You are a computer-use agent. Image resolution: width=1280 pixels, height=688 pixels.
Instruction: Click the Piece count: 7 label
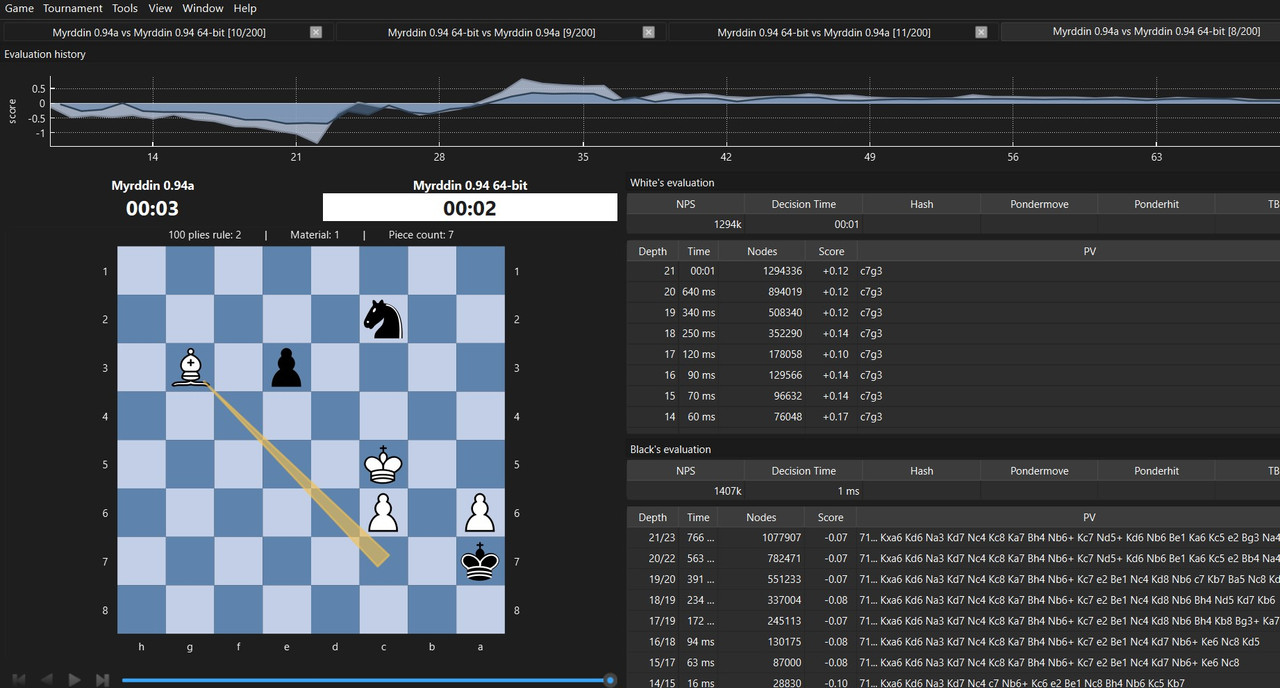[x=421, y=235]
